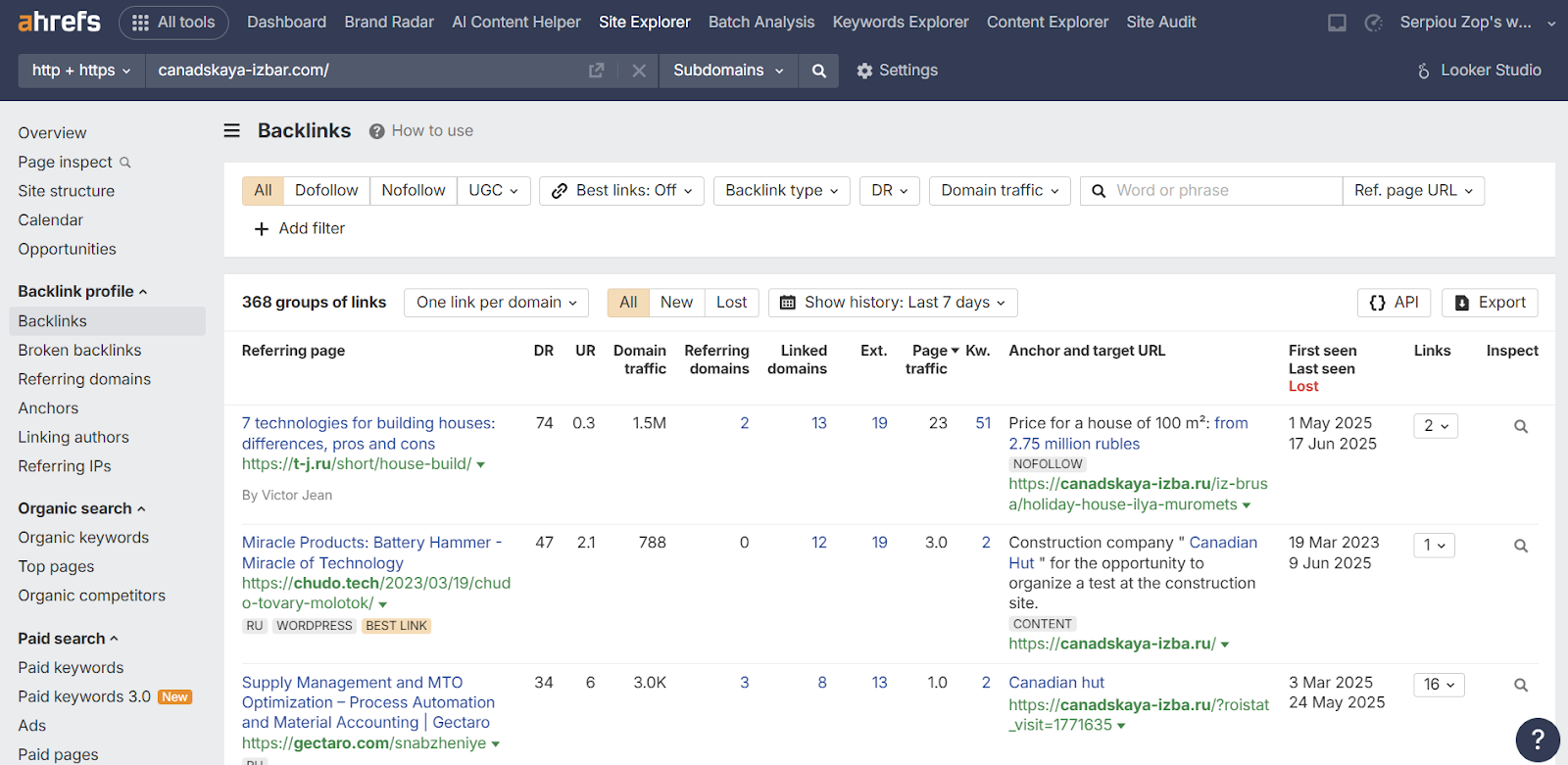1568x765 pixels.
Task: Open the UGC dropdown
Action: pyautogui.click(x=494, y=191)
